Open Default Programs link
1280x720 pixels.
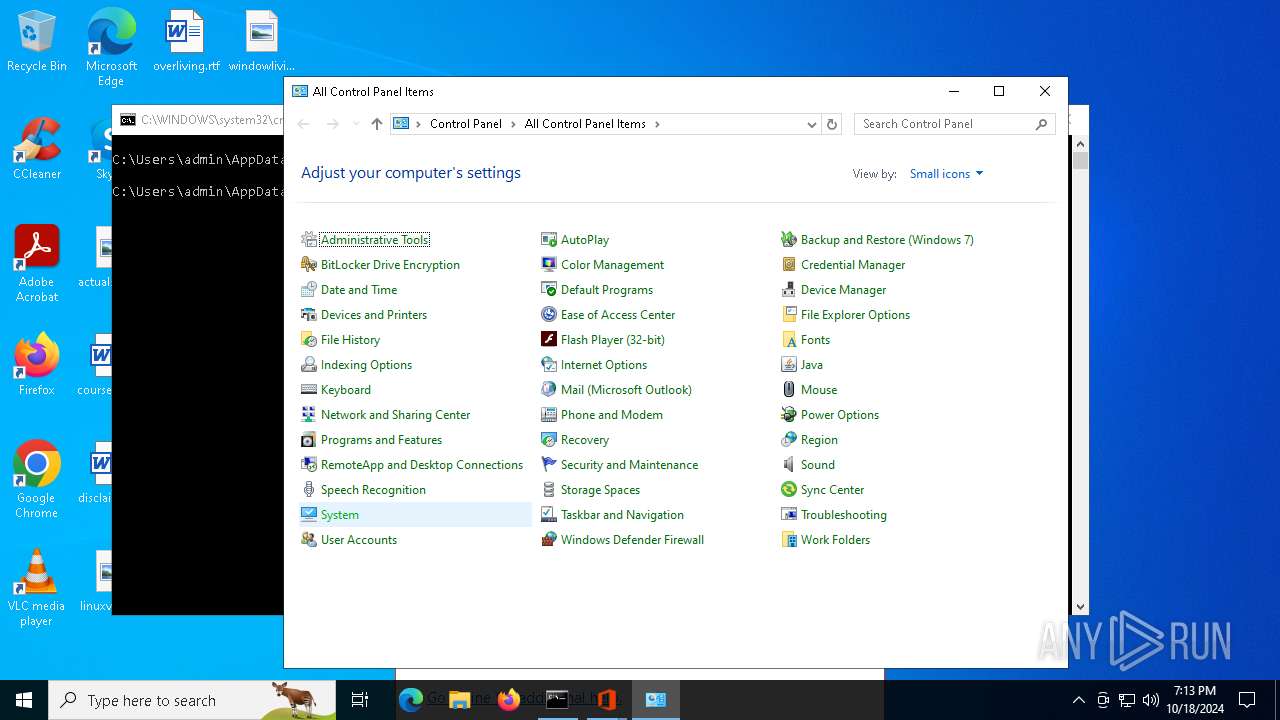point(607,290)
